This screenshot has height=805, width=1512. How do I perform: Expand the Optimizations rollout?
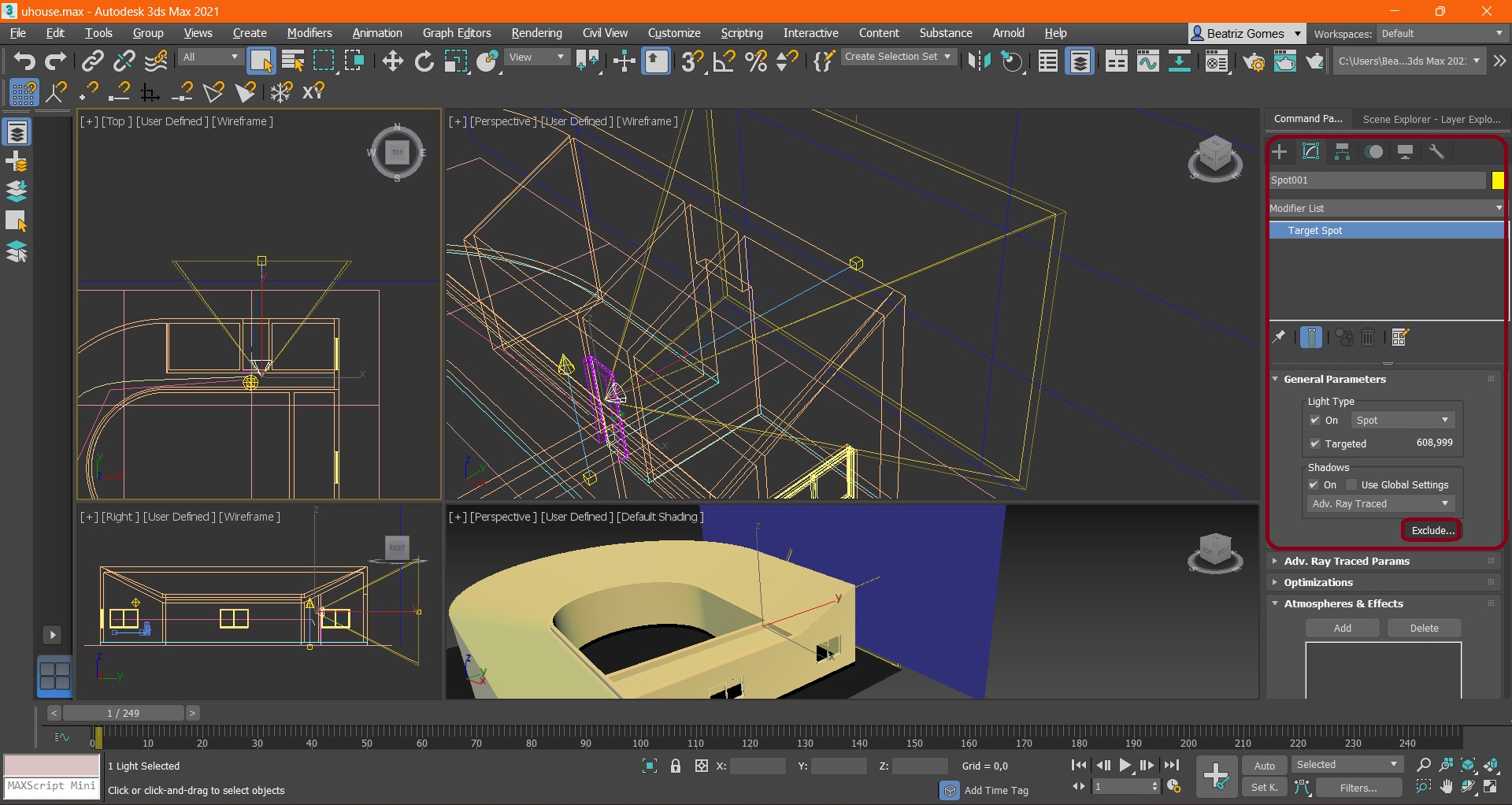(1318, 583)
